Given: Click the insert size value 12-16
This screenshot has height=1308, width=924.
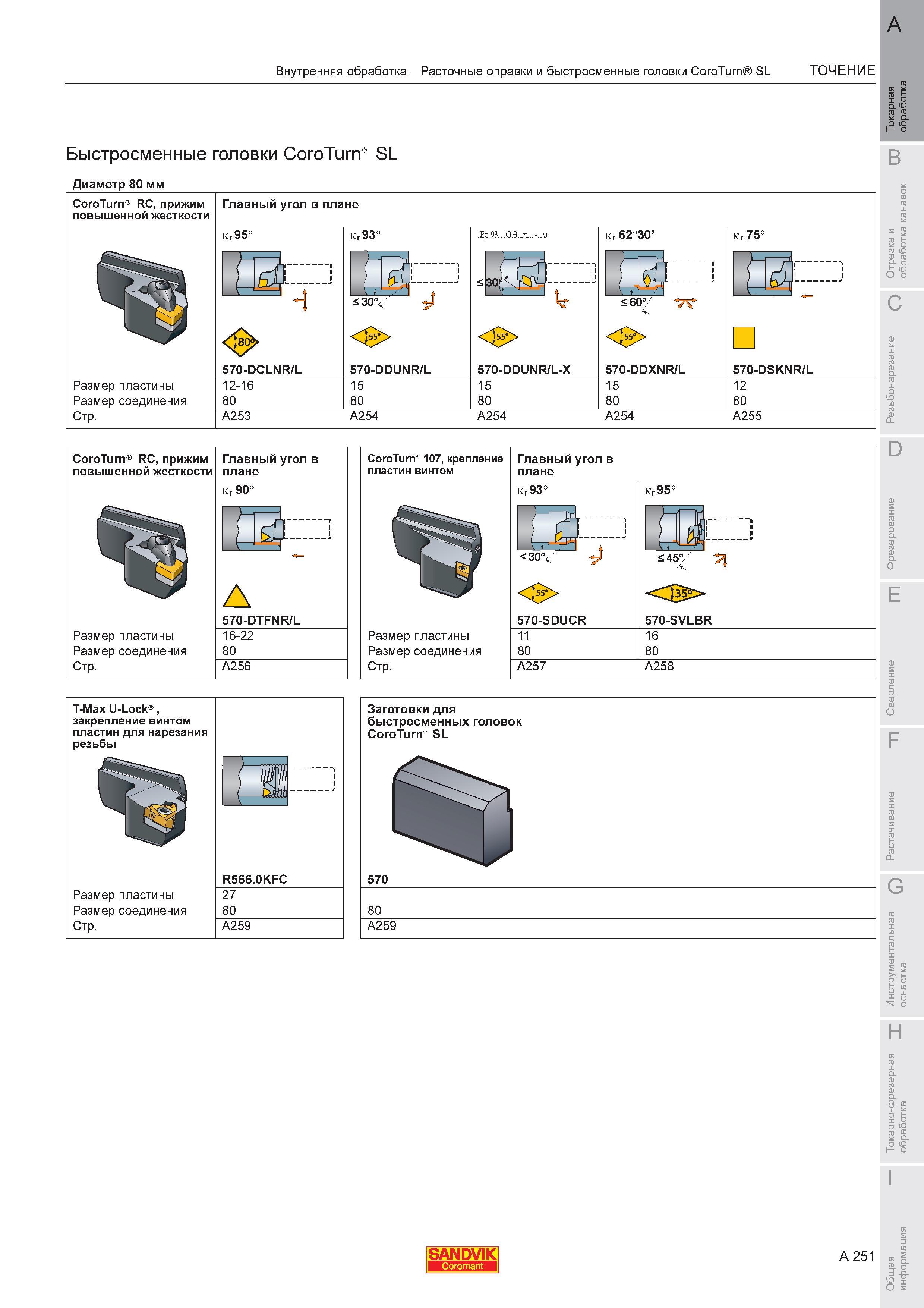Looking at the screenshot, I should pyautogui.click(x=238, y=385).
